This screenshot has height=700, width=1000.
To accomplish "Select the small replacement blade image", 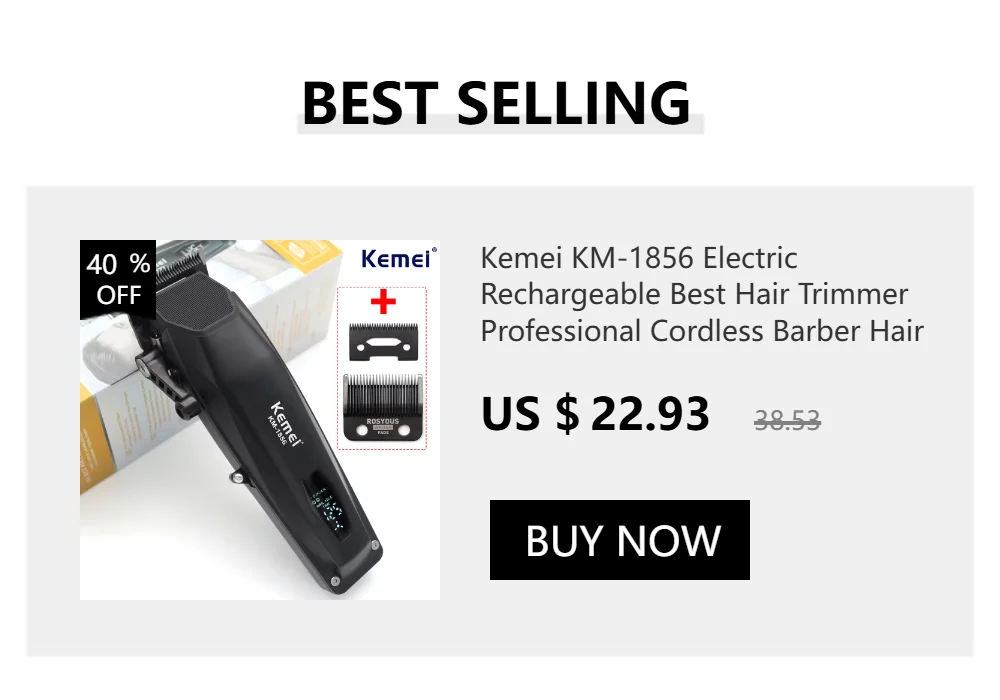I will 383,341.
